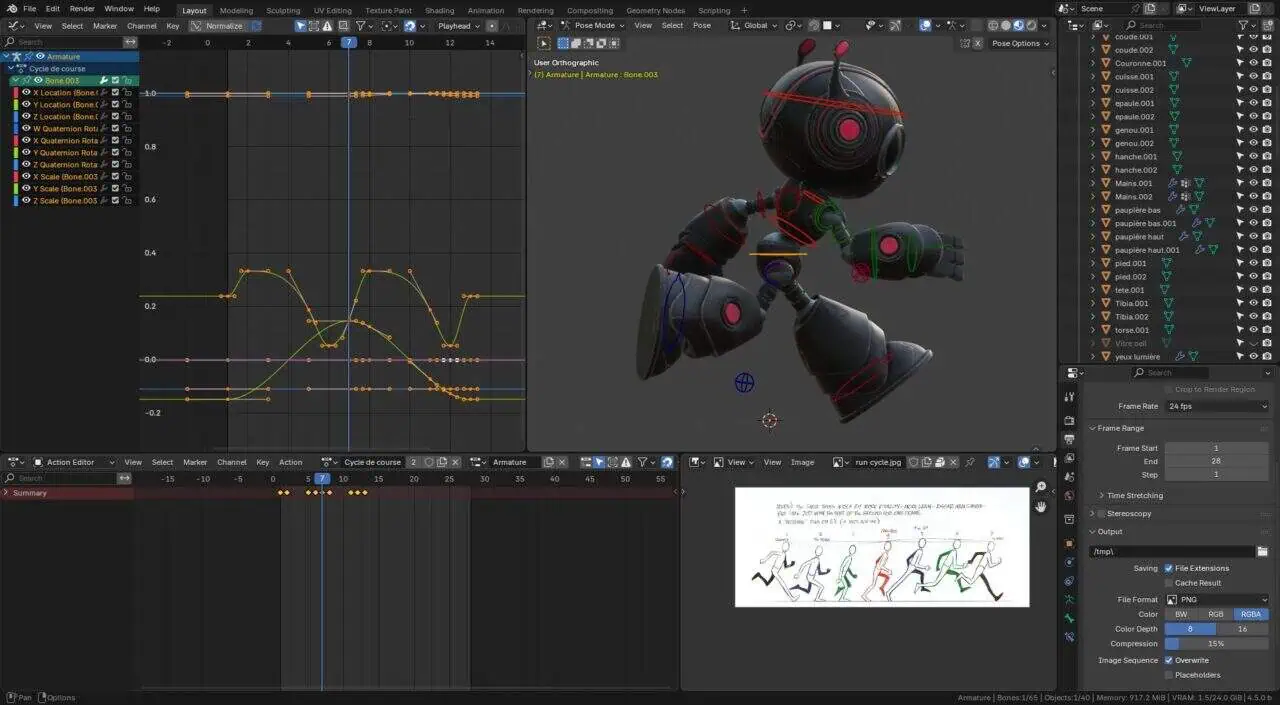Click the folder icon beside output path
The width and height of the screenshot is (1280, 705).
point(1262,551)
